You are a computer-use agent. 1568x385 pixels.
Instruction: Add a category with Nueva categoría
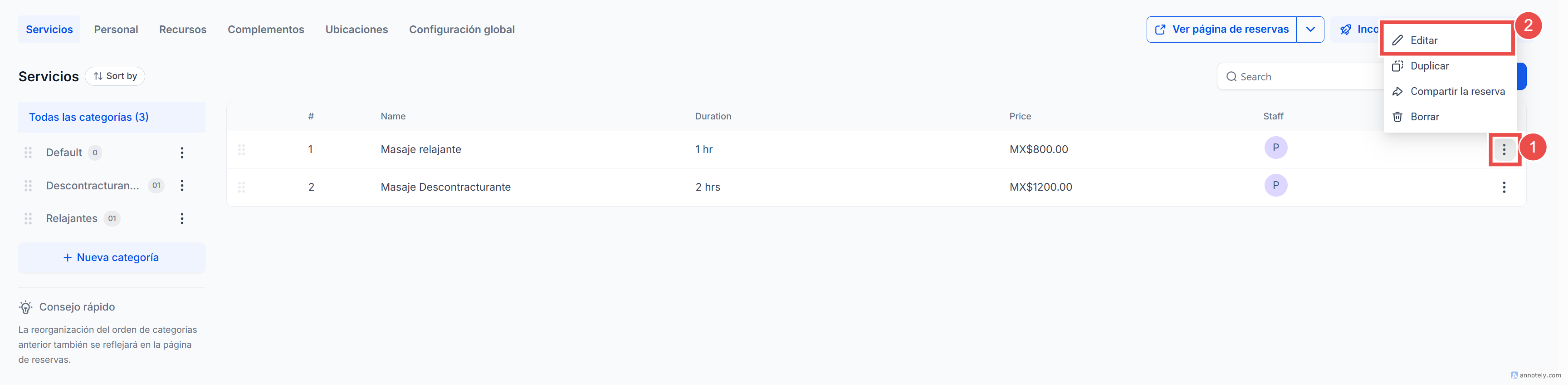(112, 258)
